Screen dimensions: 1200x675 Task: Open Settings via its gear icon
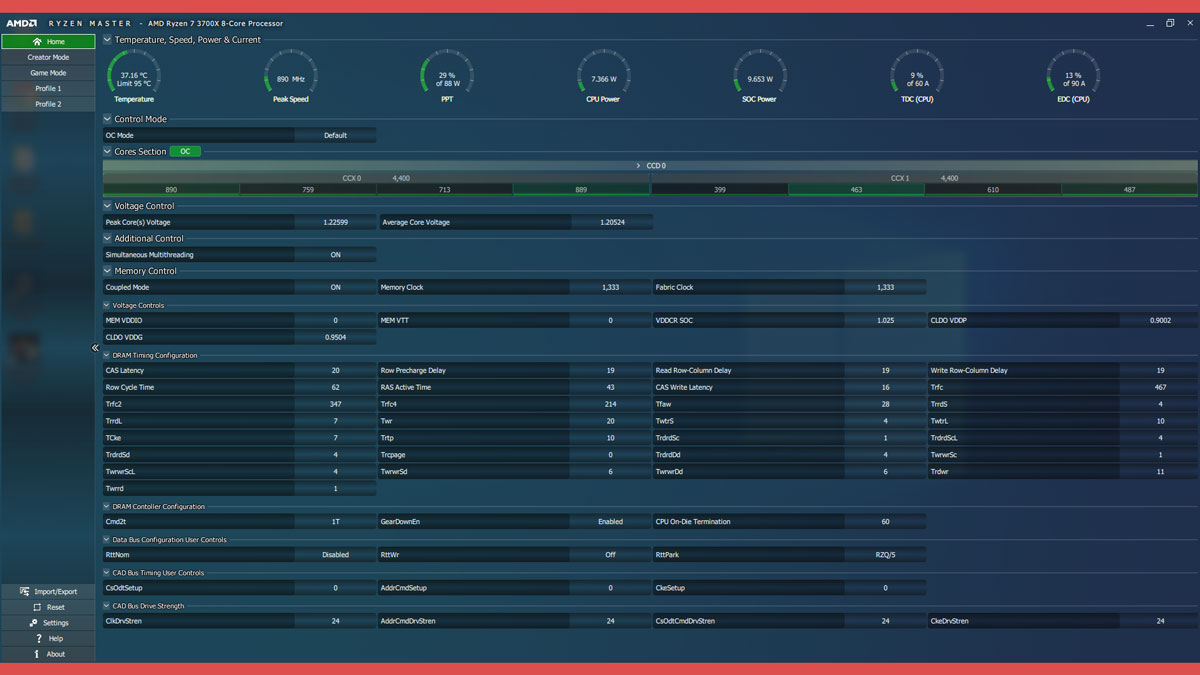[x=34, y=623]
